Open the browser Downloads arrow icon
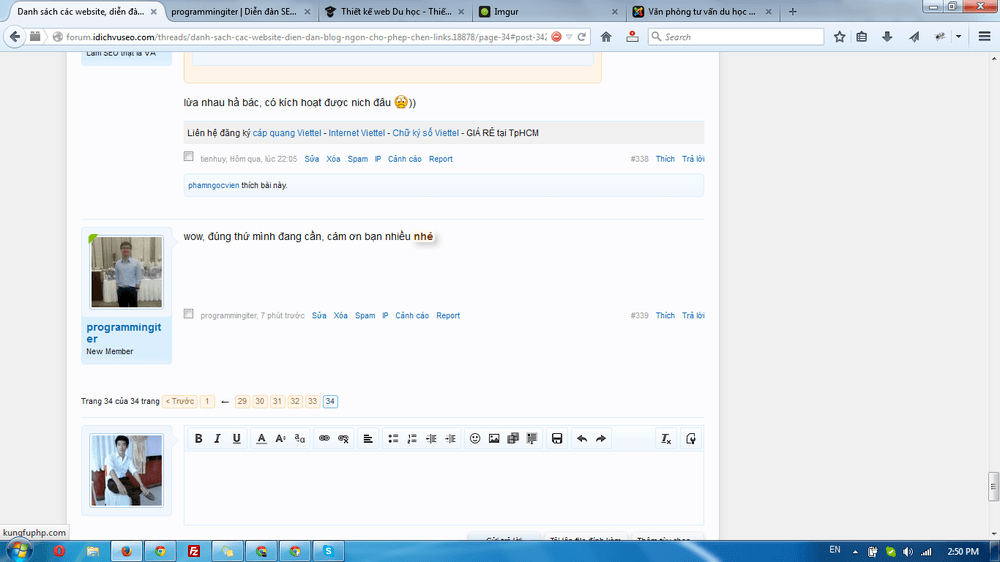 (887, 37)
